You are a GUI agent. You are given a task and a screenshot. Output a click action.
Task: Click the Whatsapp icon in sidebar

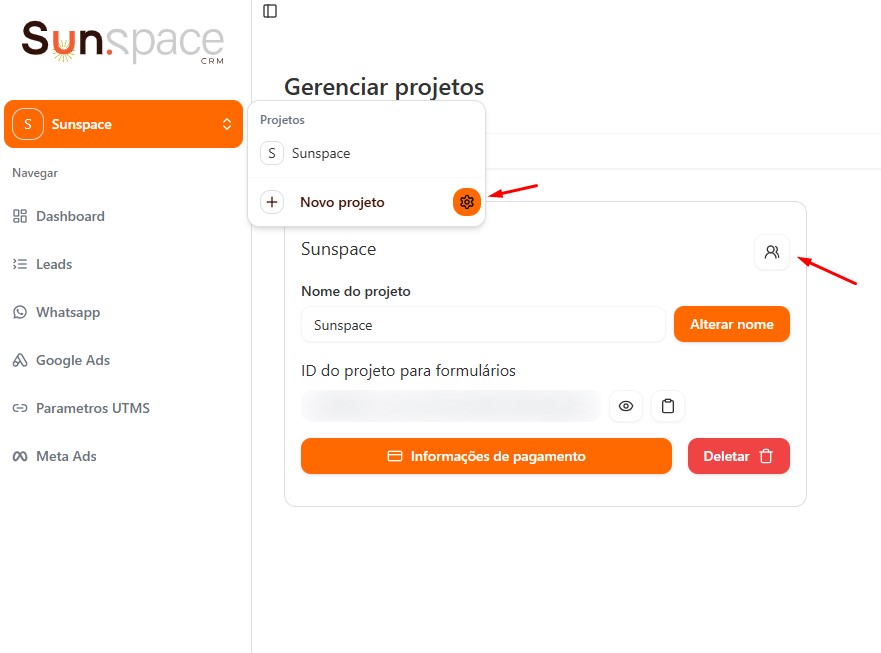coord(20,312)
